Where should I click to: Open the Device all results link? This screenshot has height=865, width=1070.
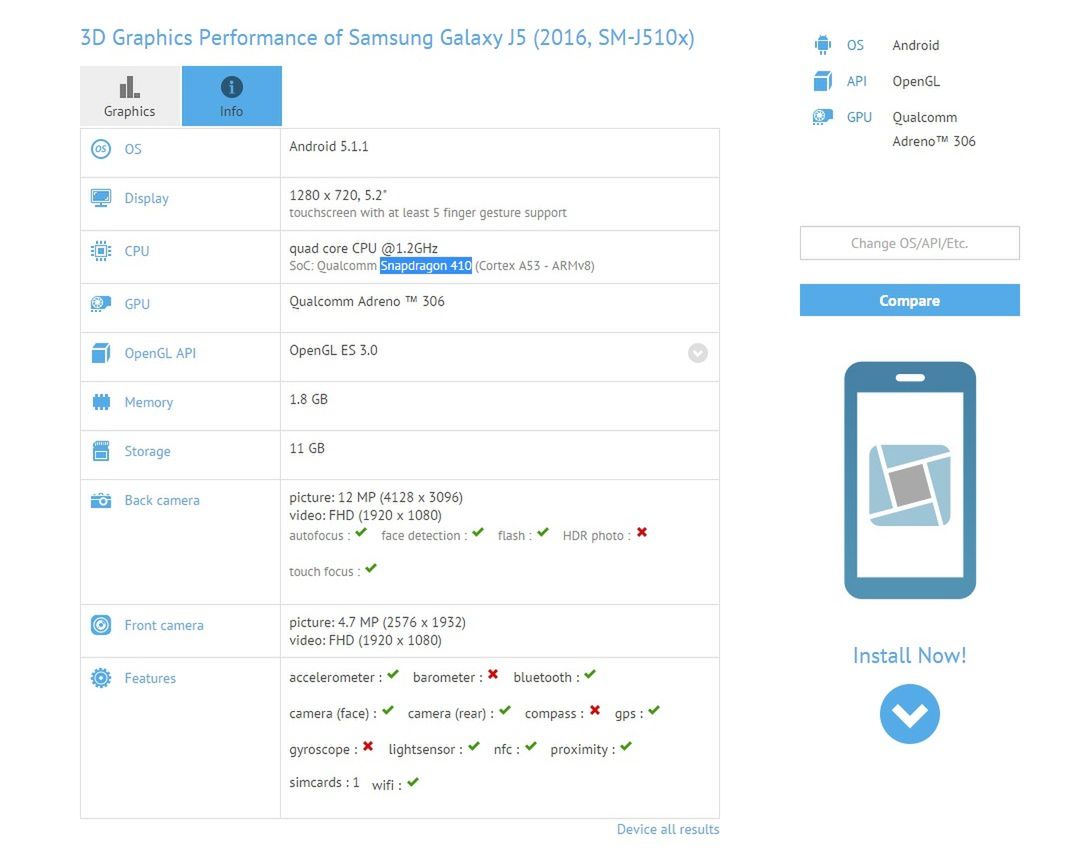[667, 829]
